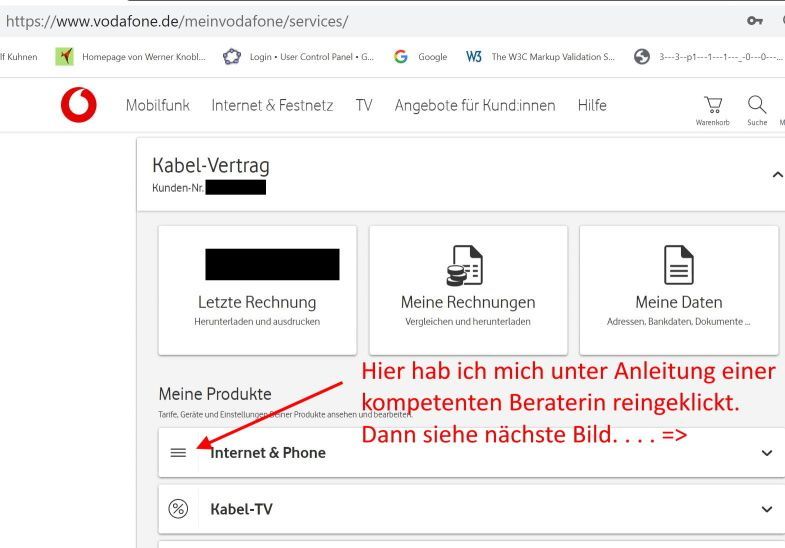This screenshot has width=785, height=548.
Task: Open the W3C Markup Validation bookmark
Action: (540, 57)
